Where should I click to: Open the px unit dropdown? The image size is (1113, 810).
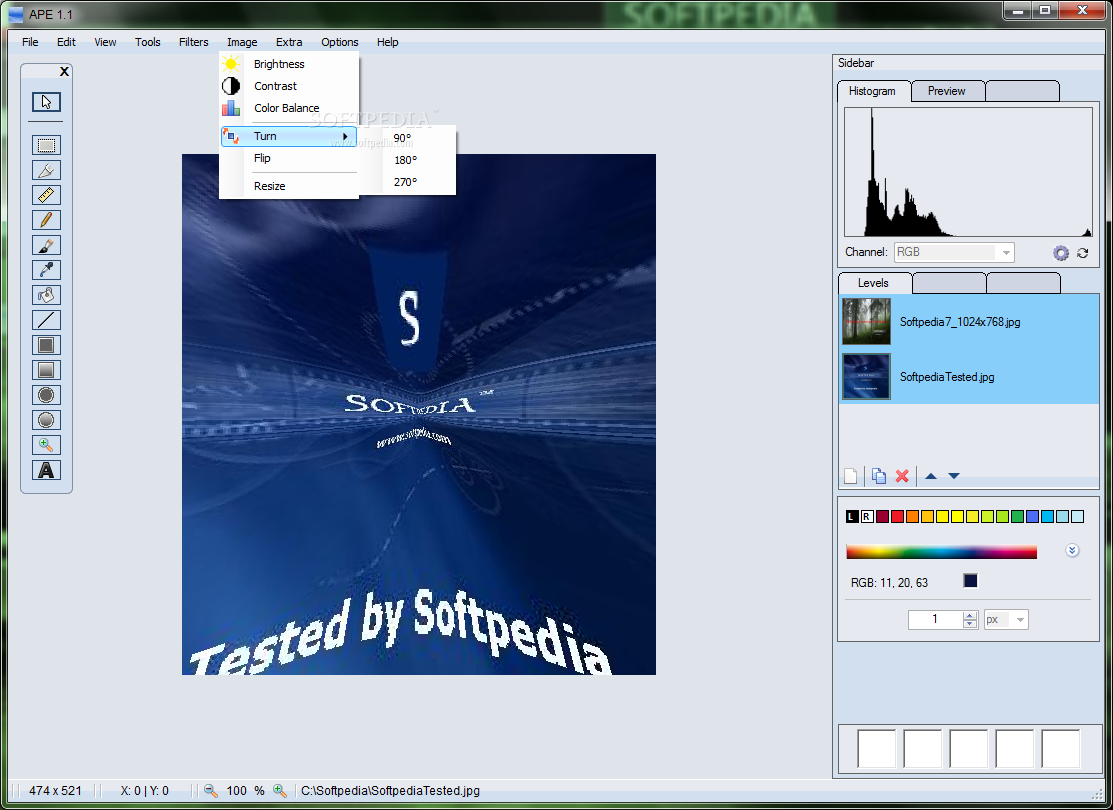point(1006,620)
